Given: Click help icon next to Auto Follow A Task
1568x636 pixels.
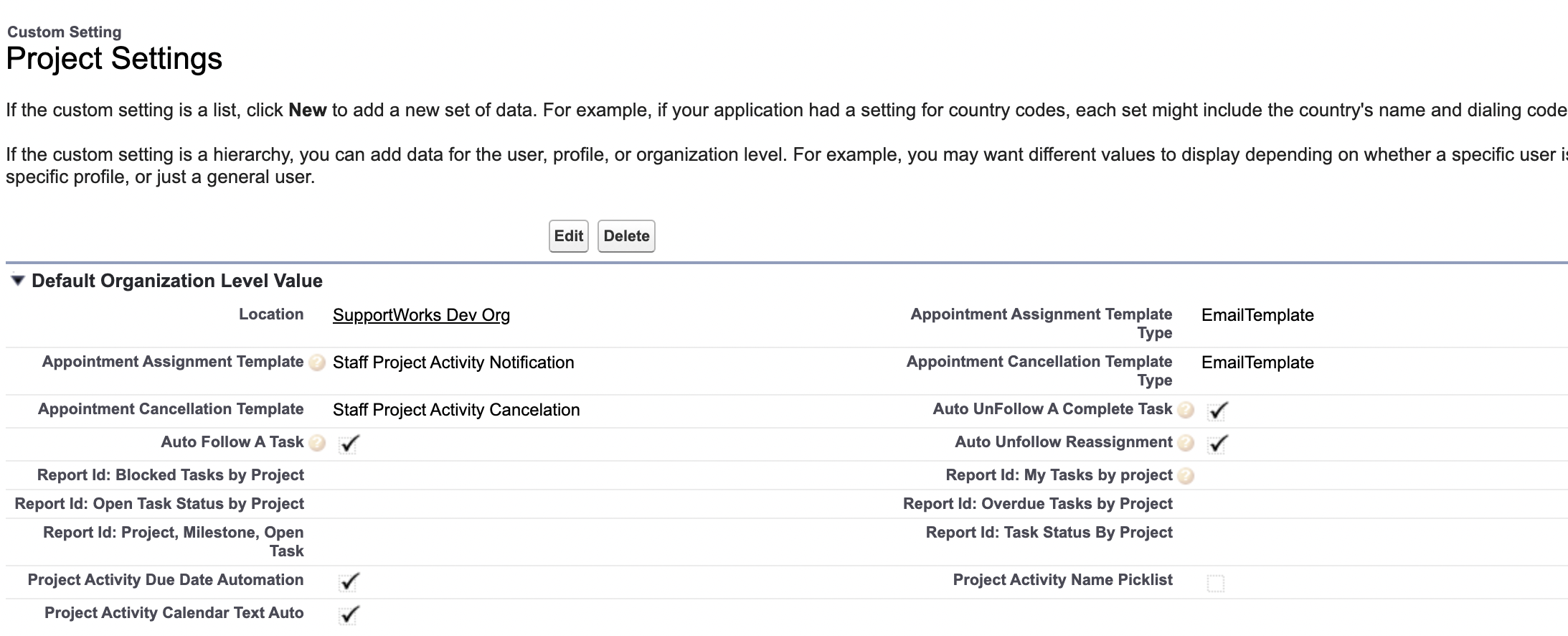Looking at the screenshot, I should pos(317,444).
